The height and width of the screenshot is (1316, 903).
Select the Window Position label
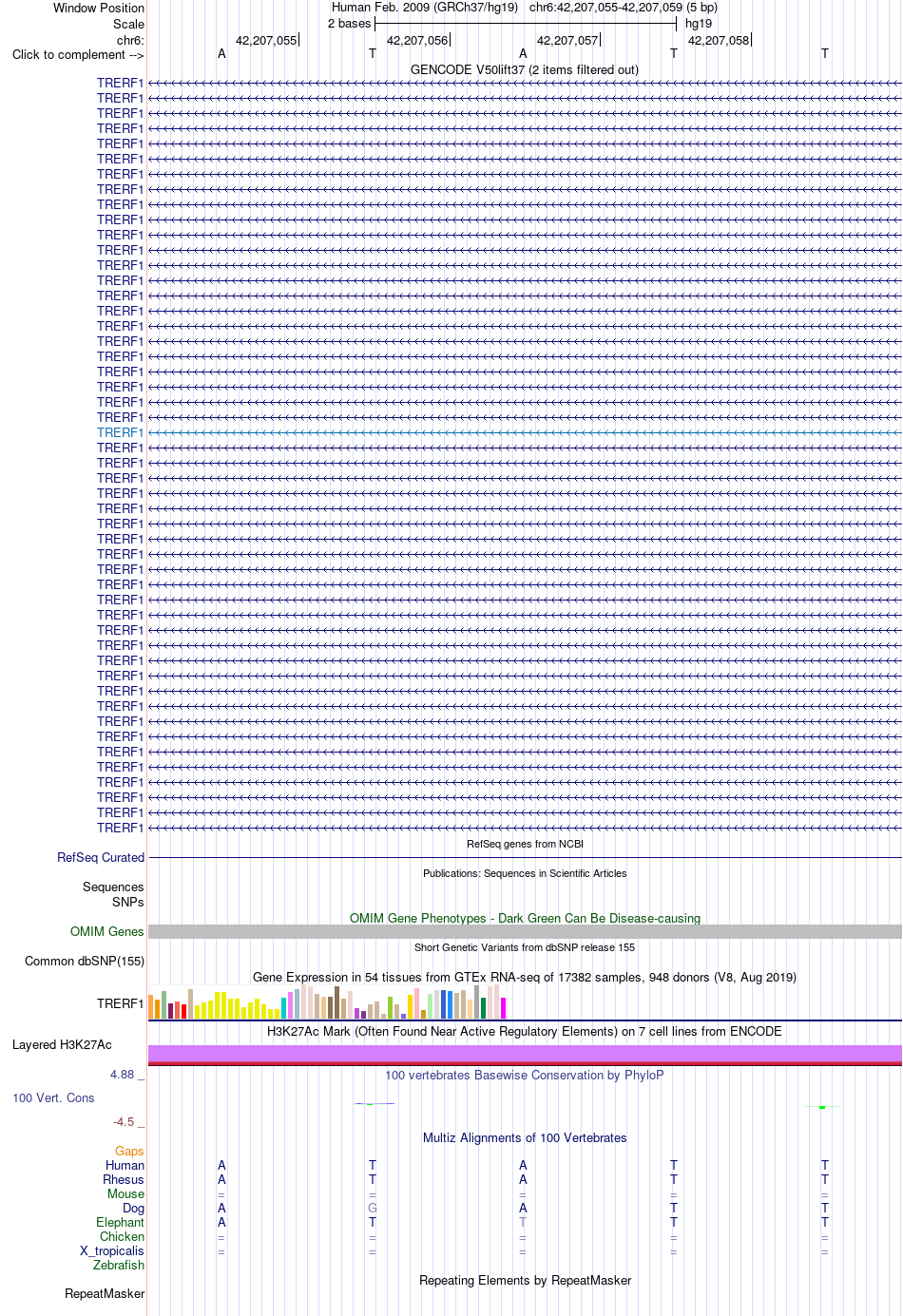pos(99,8)
